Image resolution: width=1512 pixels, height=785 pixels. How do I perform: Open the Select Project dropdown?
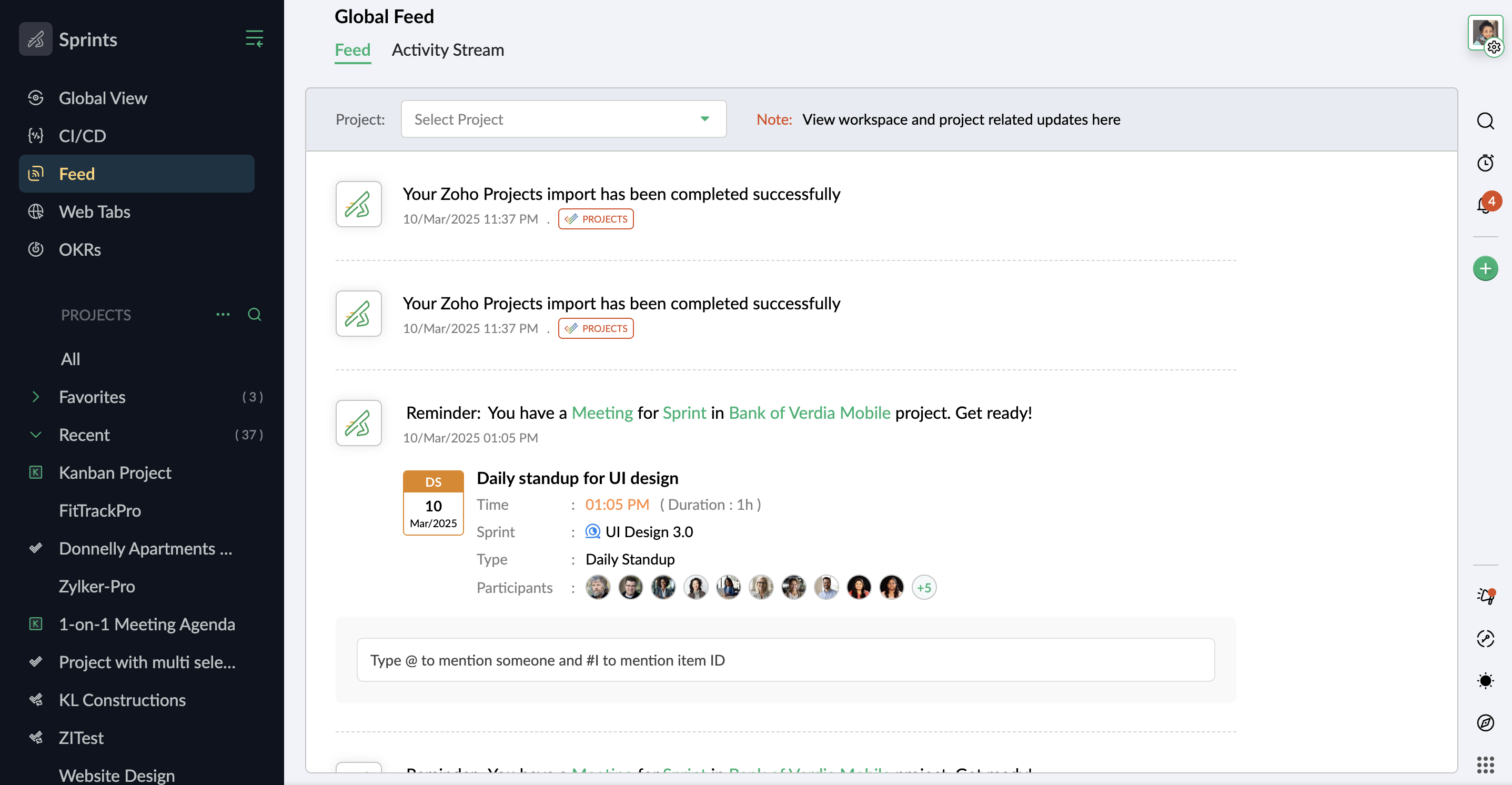563,119
